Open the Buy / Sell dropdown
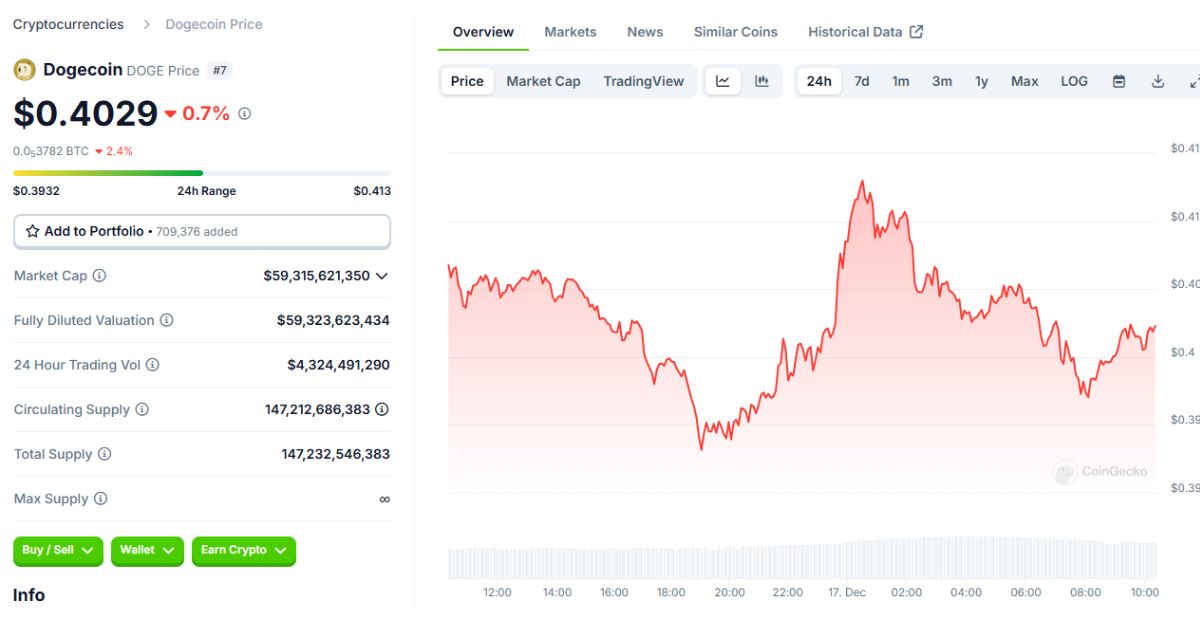The image size is (1200, 628). [x=57, y=550]
